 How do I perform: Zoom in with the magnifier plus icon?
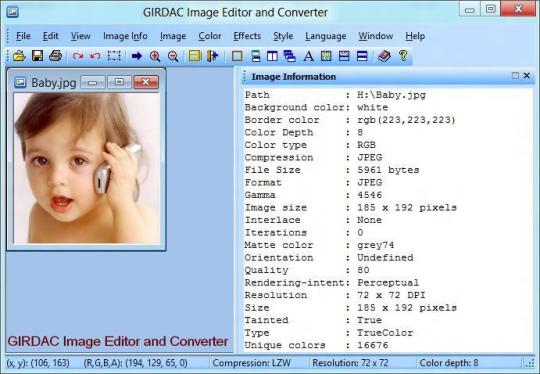pos(155,56)
